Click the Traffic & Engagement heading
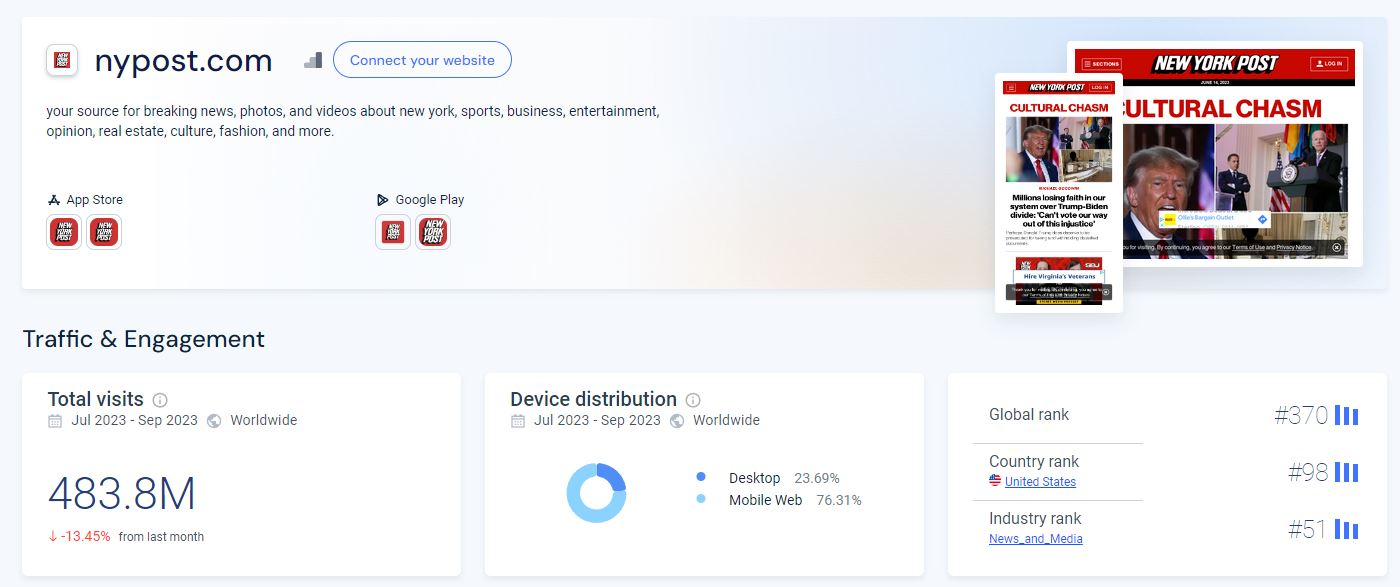Image resolution: width=1400 pixels, height=587 pixels. (x=144, y=339)
